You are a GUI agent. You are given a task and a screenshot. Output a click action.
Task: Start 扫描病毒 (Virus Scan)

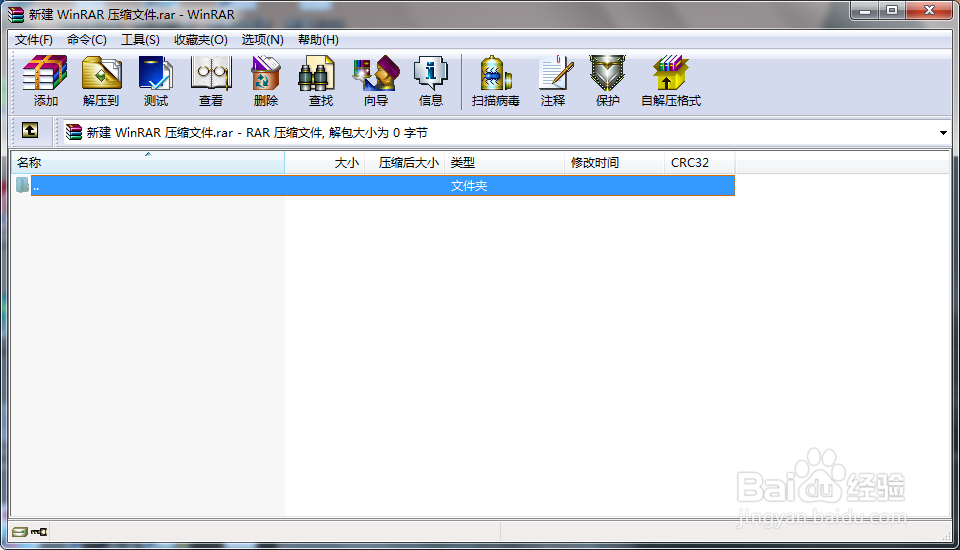(x=495, y=81)
